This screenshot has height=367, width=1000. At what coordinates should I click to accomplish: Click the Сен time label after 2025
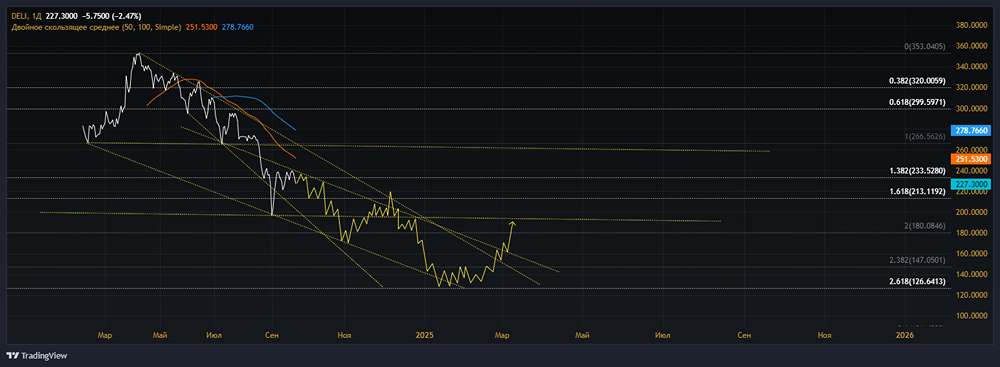743,334
